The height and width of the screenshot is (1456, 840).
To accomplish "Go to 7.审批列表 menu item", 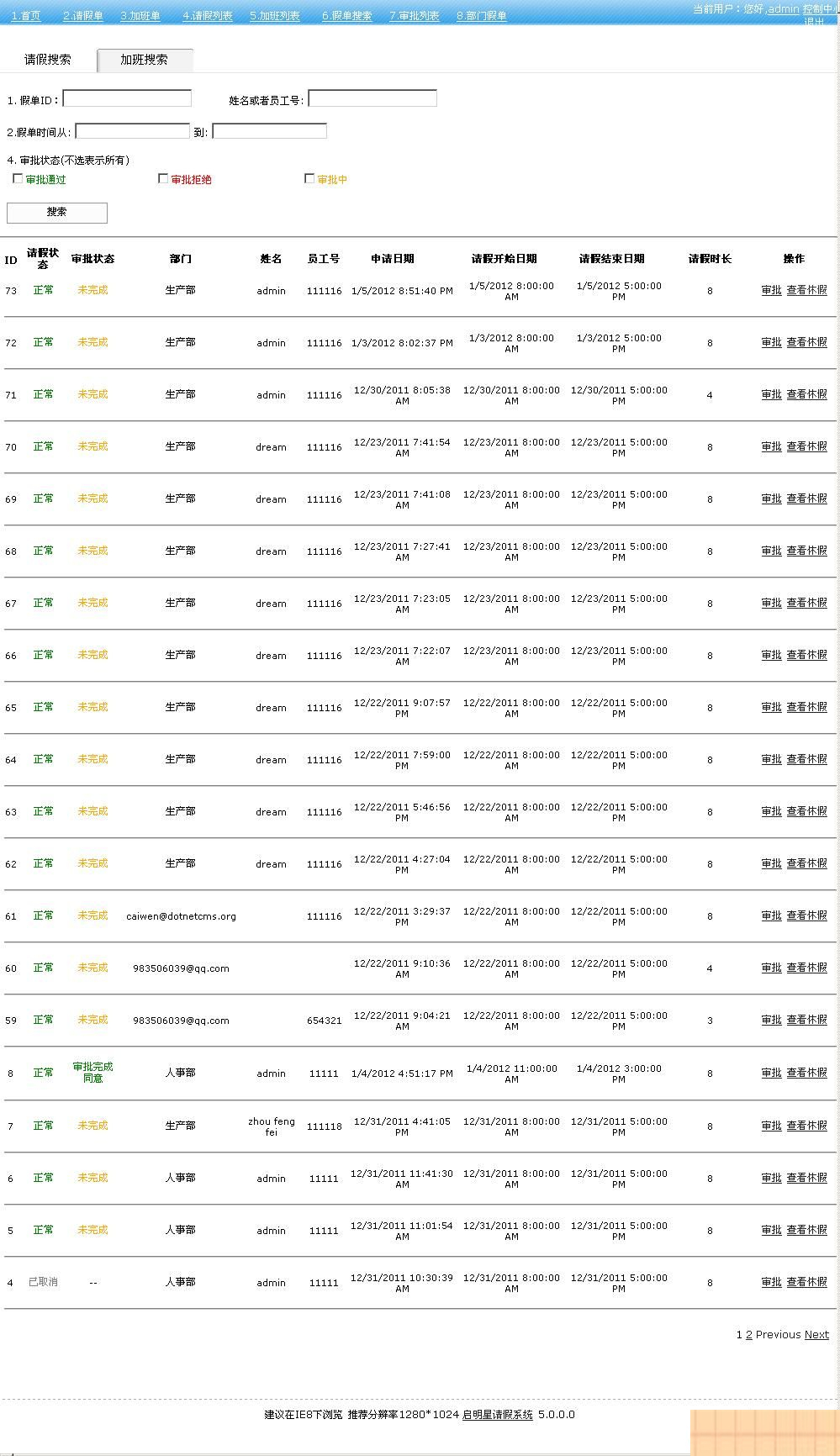I will click(415, 16).
